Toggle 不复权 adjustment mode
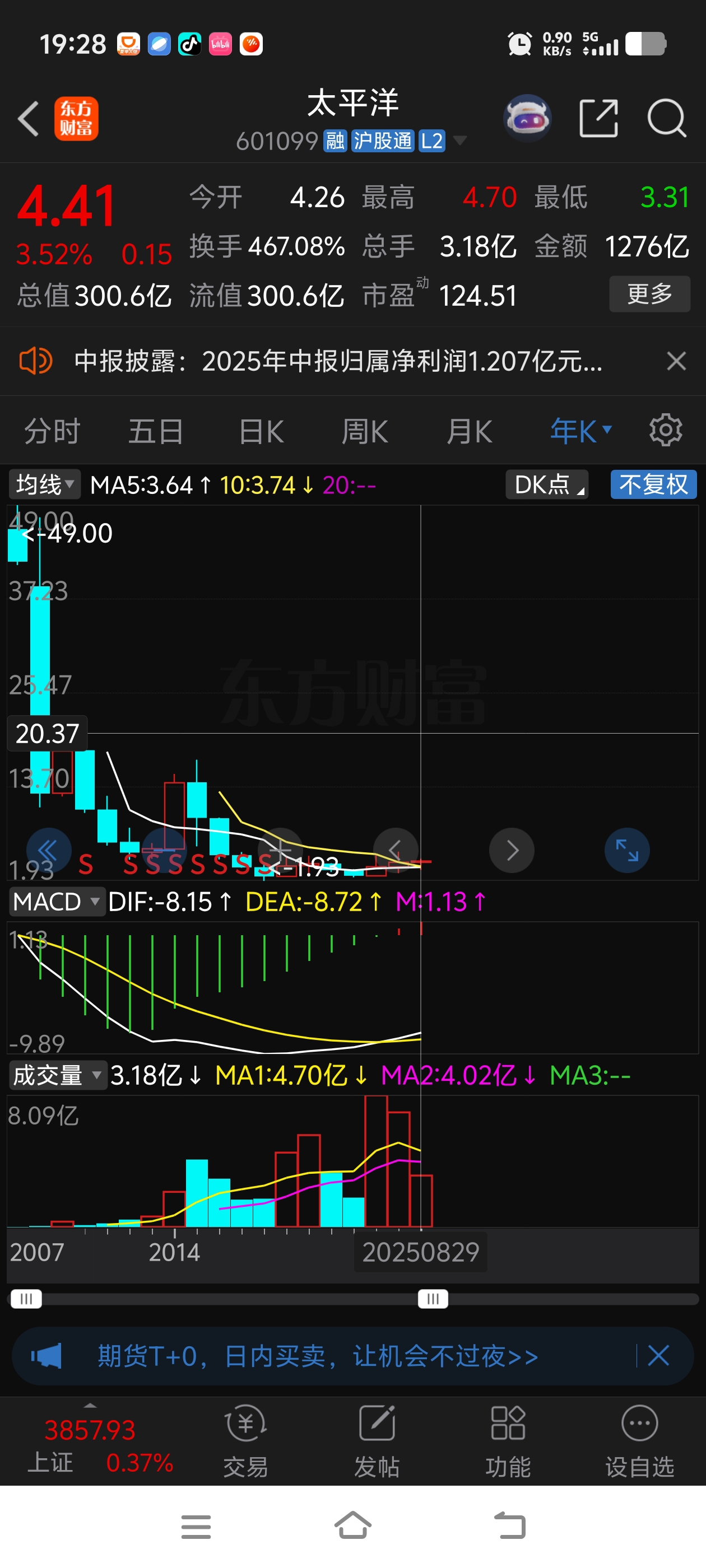This screenshot has height=1568, width=706. point(653,484)
